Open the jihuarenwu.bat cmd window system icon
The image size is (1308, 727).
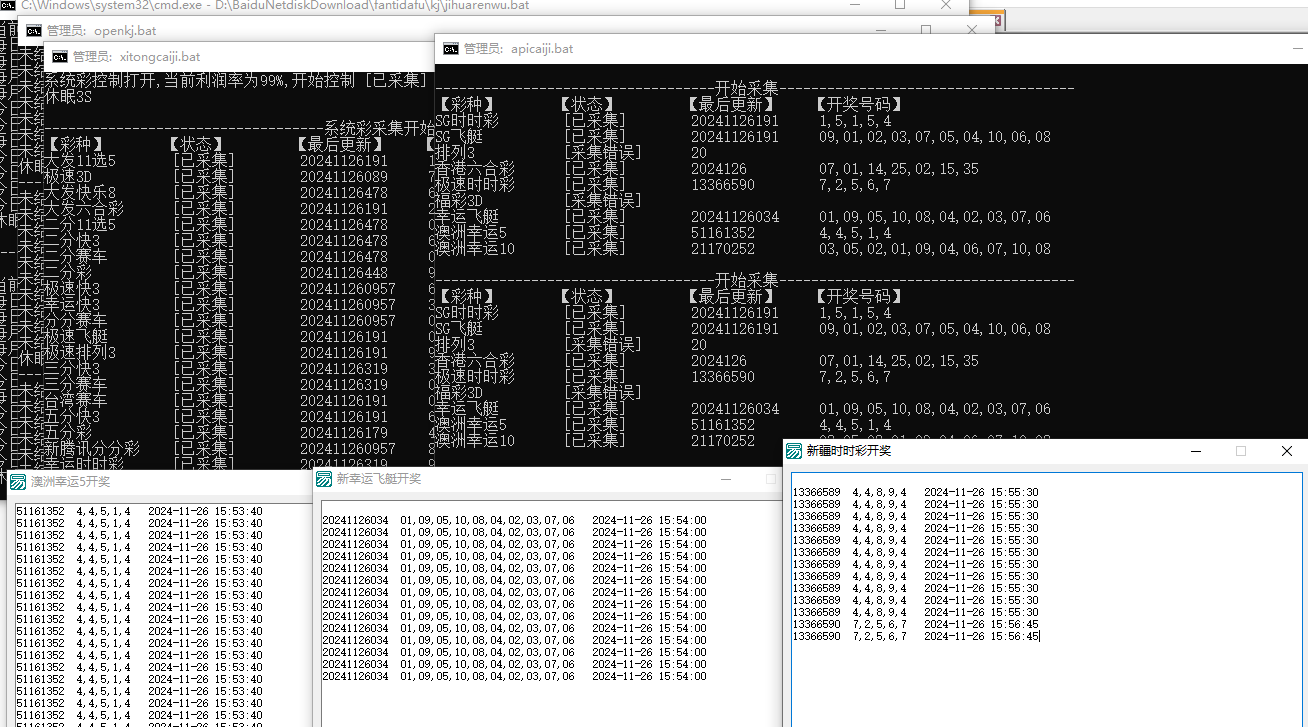click(8, 5)
